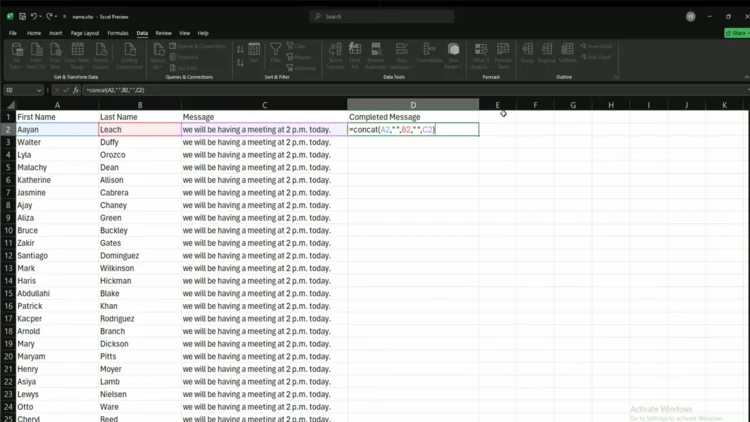Image resolution: width=750 pixels, height=422 pixels.
Task: Select row 12 header
Action: pos(8,255)
